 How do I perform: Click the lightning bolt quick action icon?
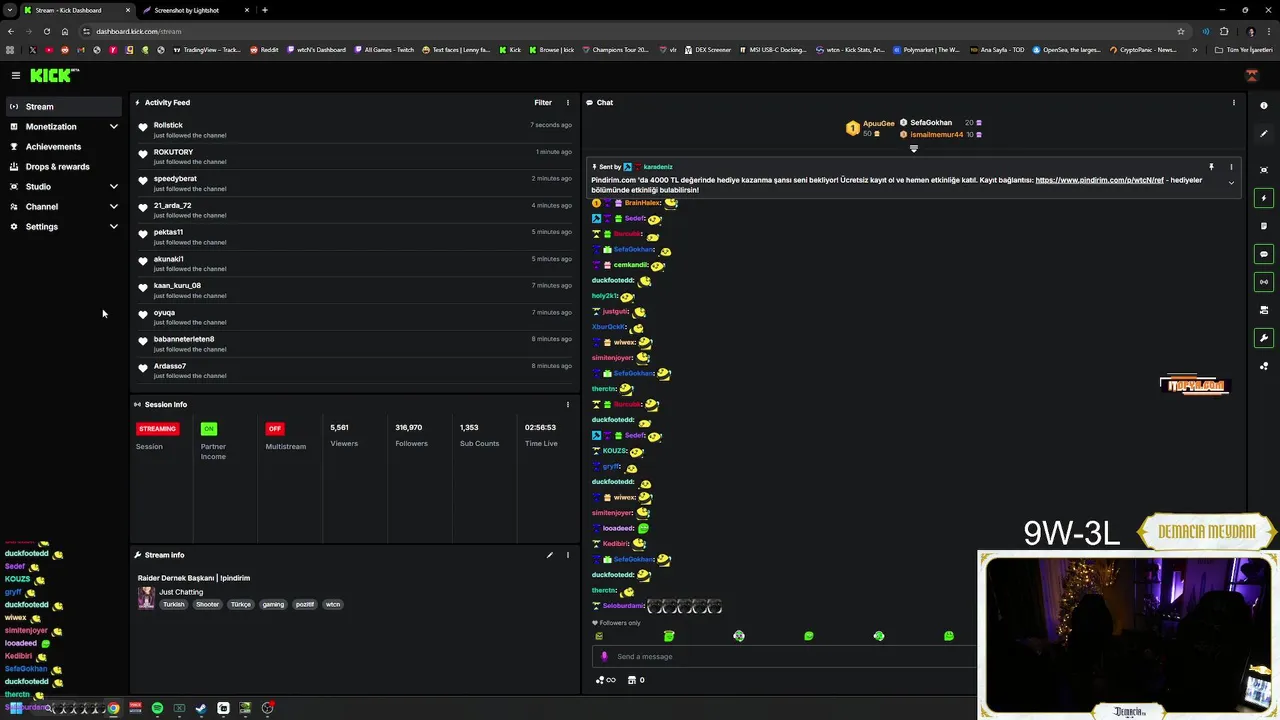coord(1264,198)
